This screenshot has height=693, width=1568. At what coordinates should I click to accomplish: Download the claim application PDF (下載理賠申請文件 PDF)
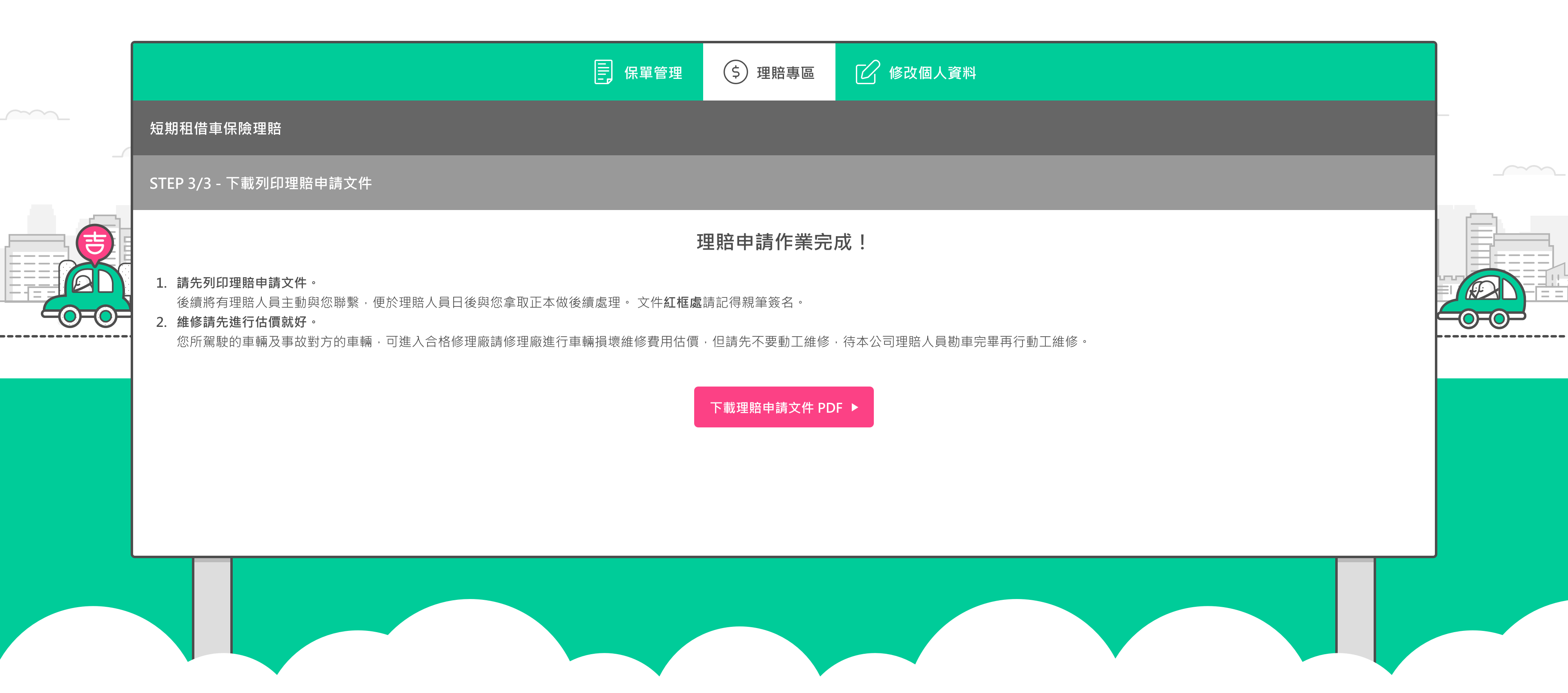(784, 407)
